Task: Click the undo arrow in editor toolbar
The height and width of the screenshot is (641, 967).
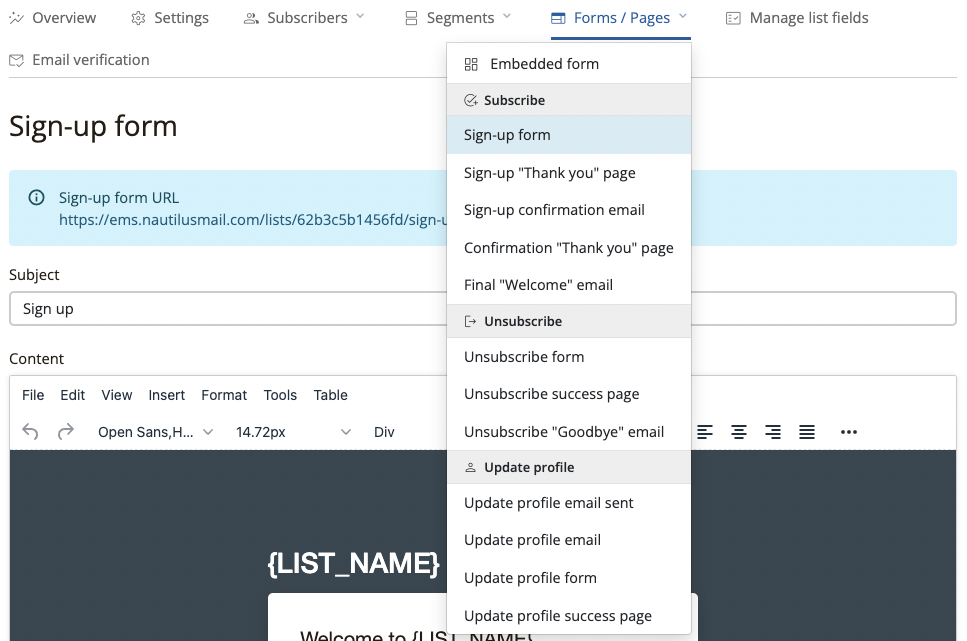Action: [x=30, y=432]
